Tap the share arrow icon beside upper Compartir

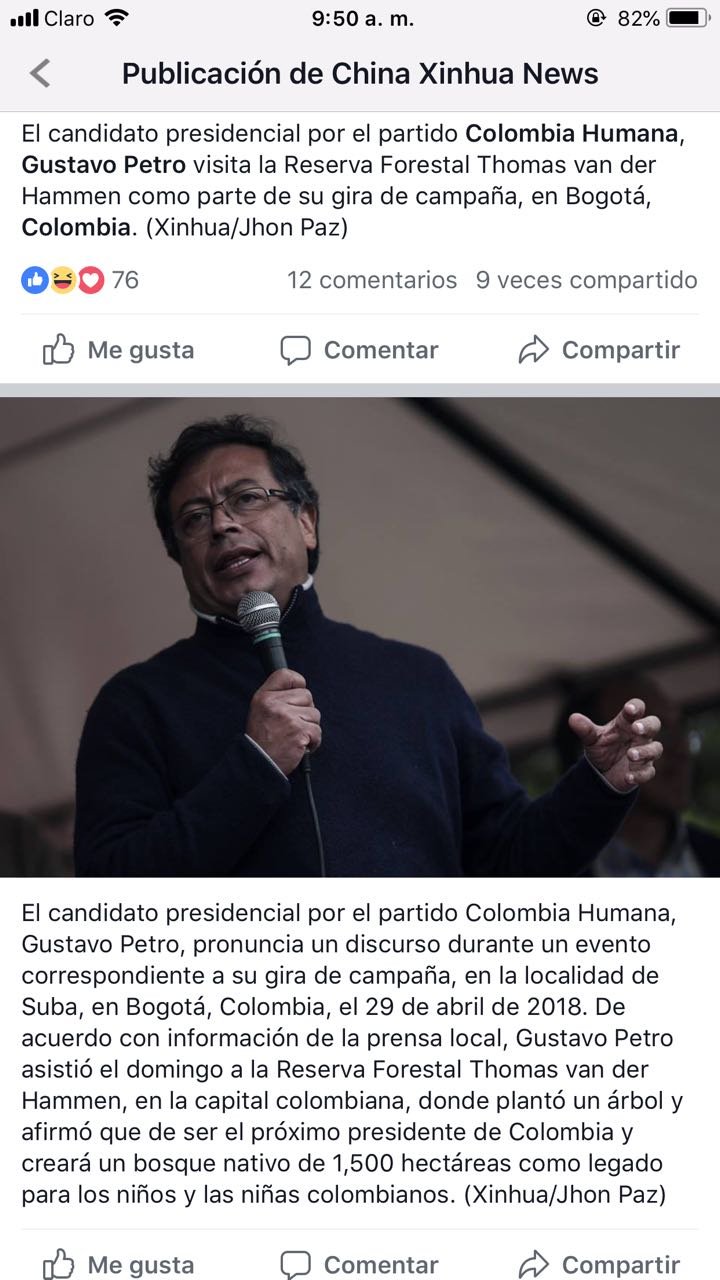pos(534,350)
